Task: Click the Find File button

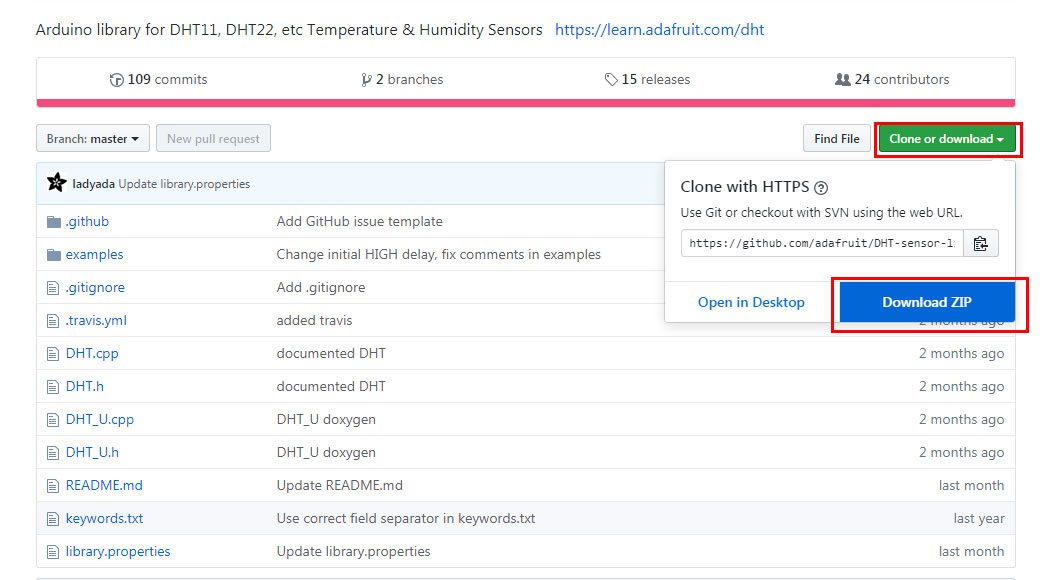Action: click(x=836, y=139)
